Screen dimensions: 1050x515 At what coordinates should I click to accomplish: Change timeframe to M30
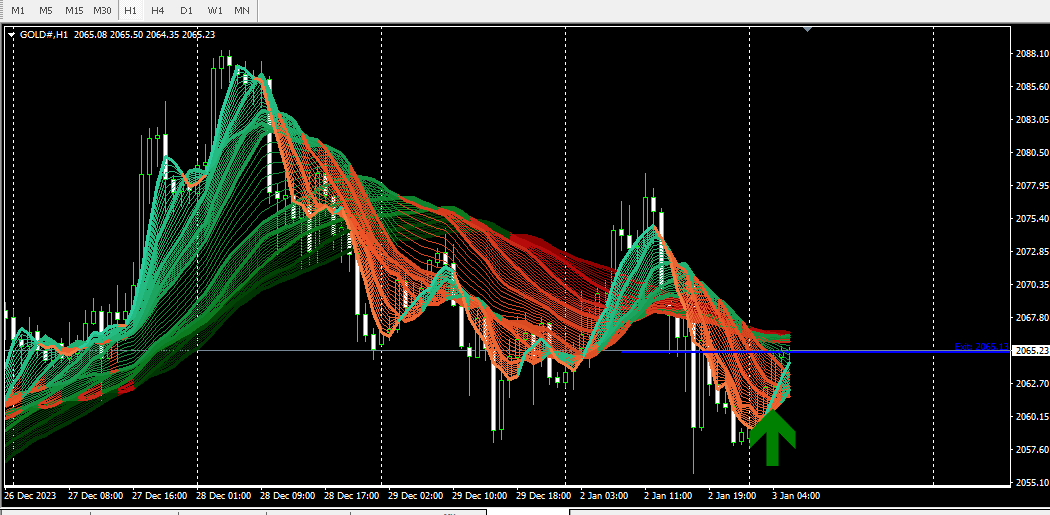(x=102, y=10)
